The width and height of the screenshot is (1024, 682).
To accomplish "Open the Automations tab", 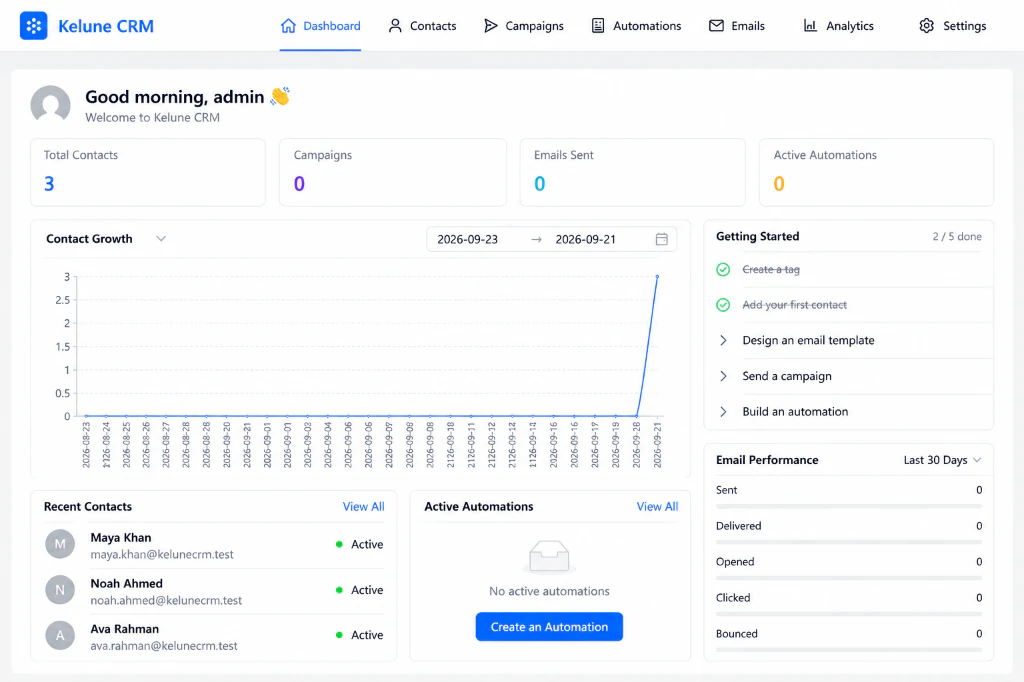I will (x=636, y=25).
